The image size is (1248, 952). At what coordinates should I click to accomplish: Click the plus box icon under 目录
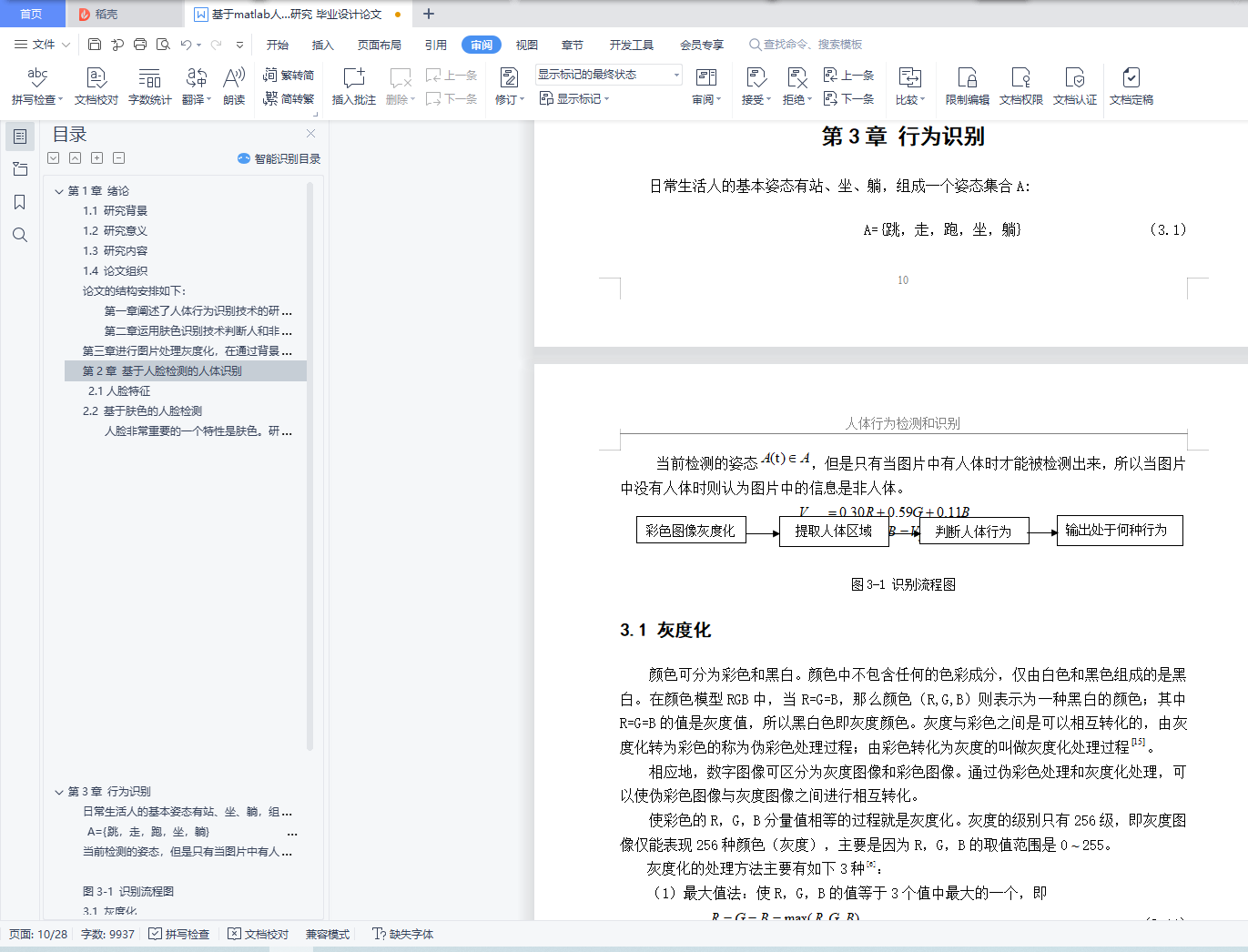(x=97, y=158)
